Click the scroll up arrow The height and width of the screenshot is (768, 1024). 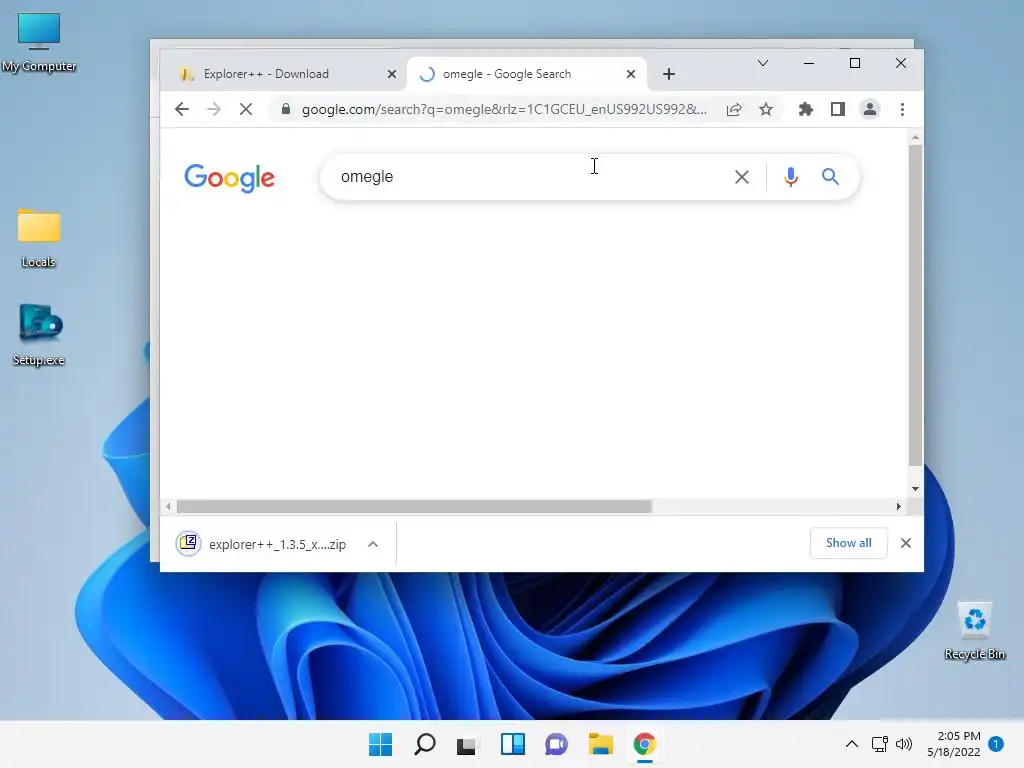click(916, 137)
